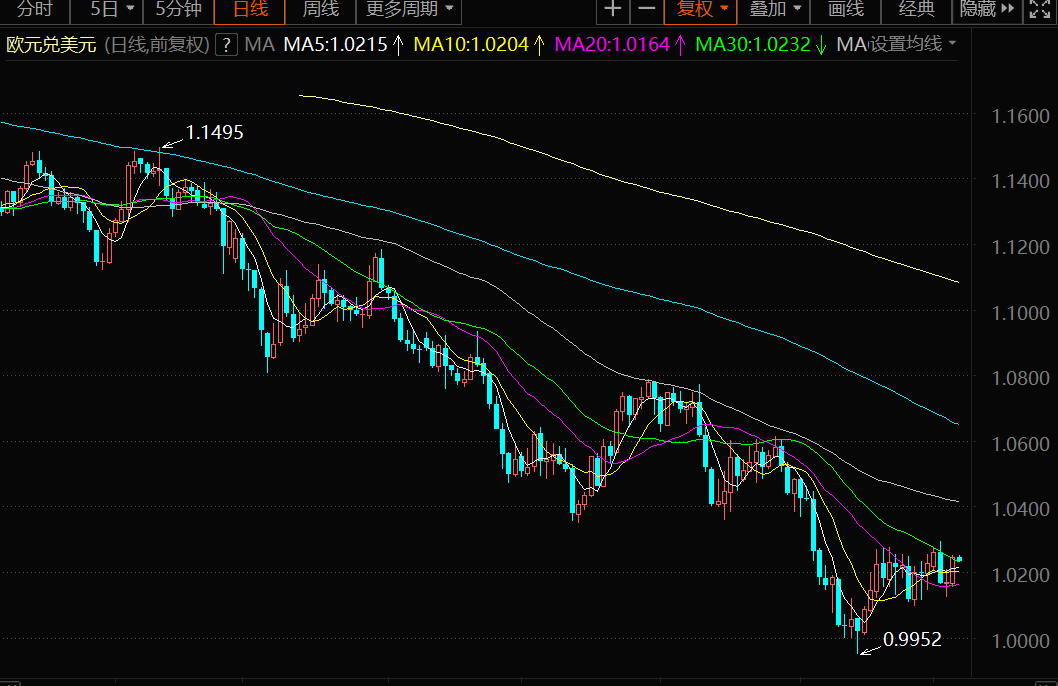
Task: Click the (日线,前复权) chart mode label
Action: (x=157, y=45)
